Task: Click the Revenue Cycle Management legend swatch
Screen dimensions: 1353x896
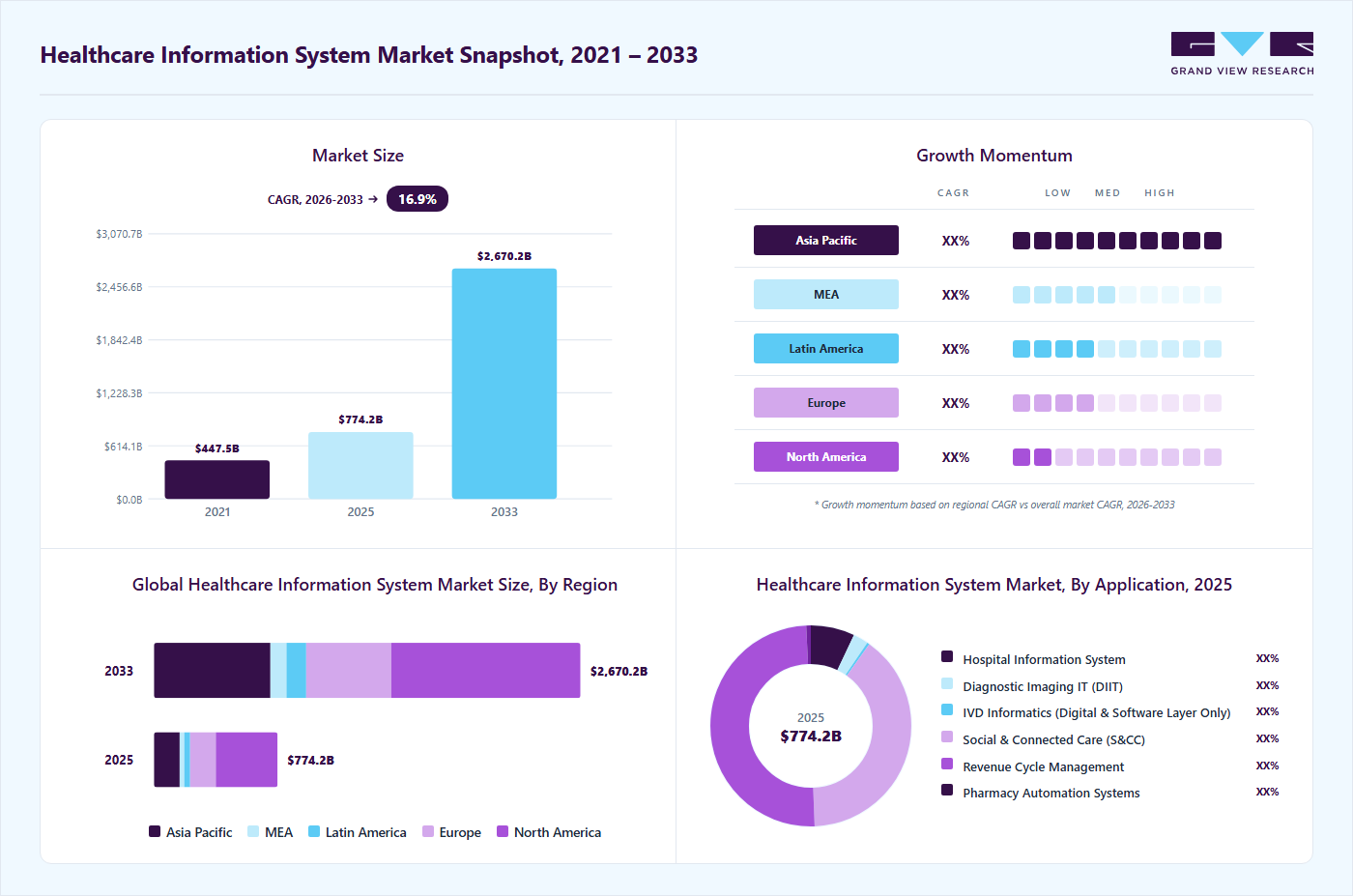Action: pyautogui.click(x=947, y=764)
